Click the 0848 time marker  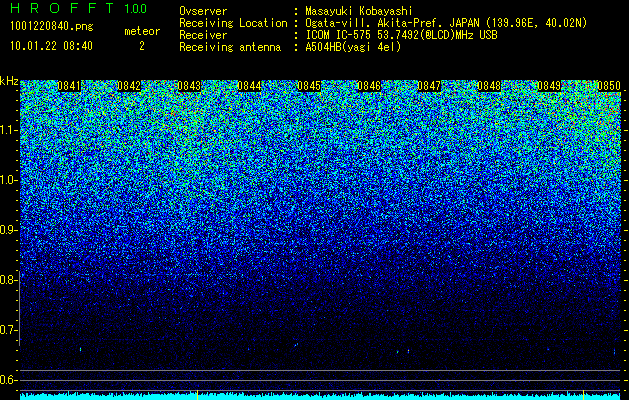[x=489, y=86]
